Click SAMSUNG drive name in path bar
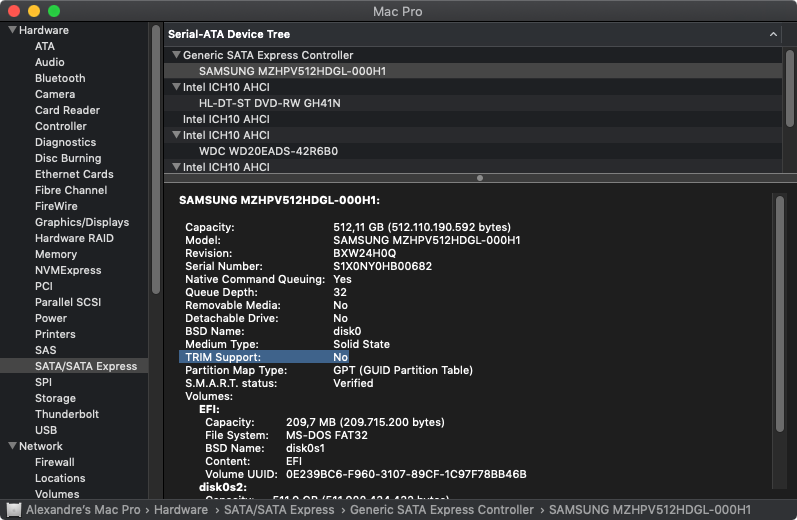Image resolution: width=797 pixels, height=520 pixels. 650,510
